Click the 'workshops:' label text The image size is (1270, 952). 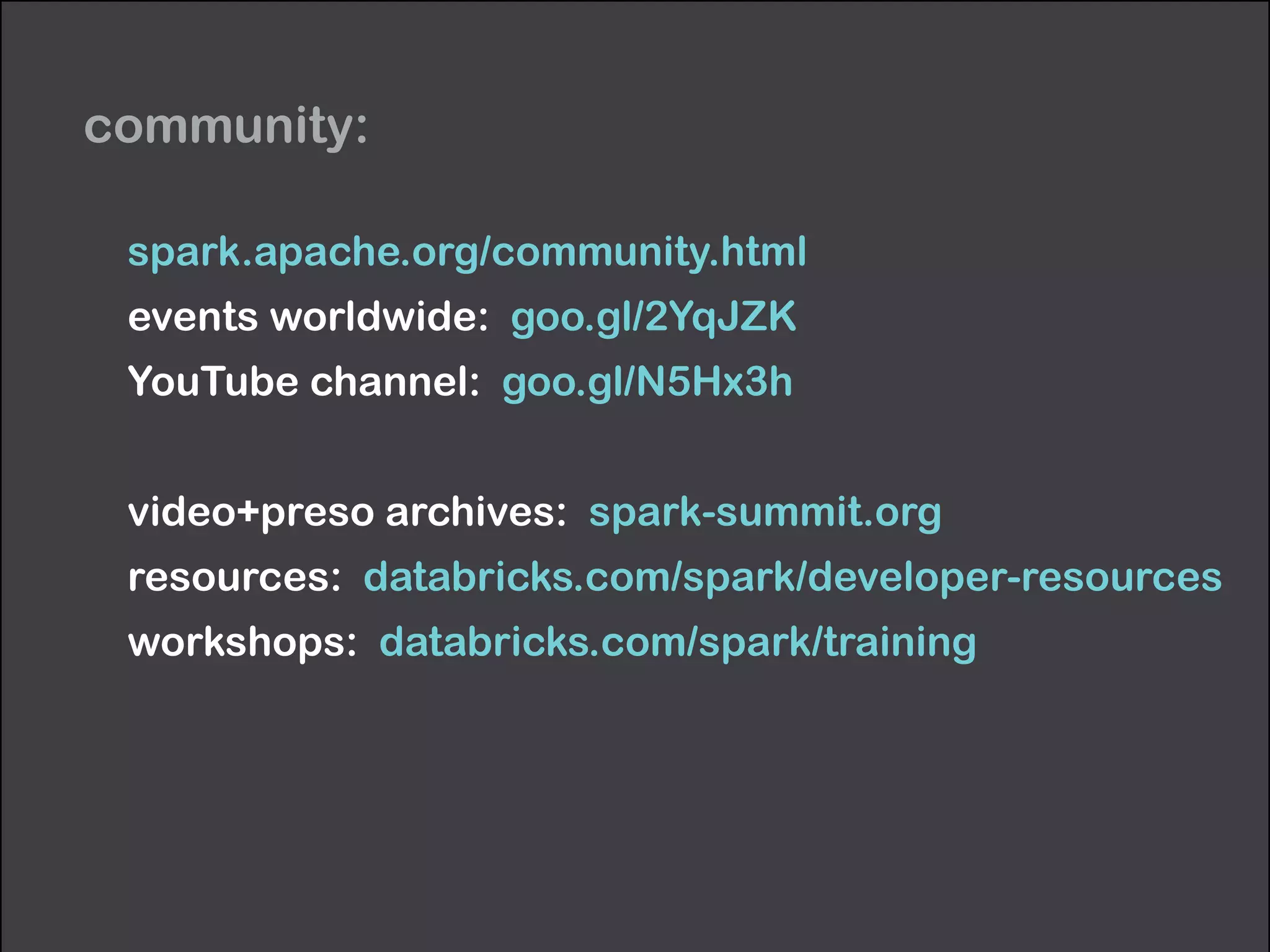(x=242, y=643)
